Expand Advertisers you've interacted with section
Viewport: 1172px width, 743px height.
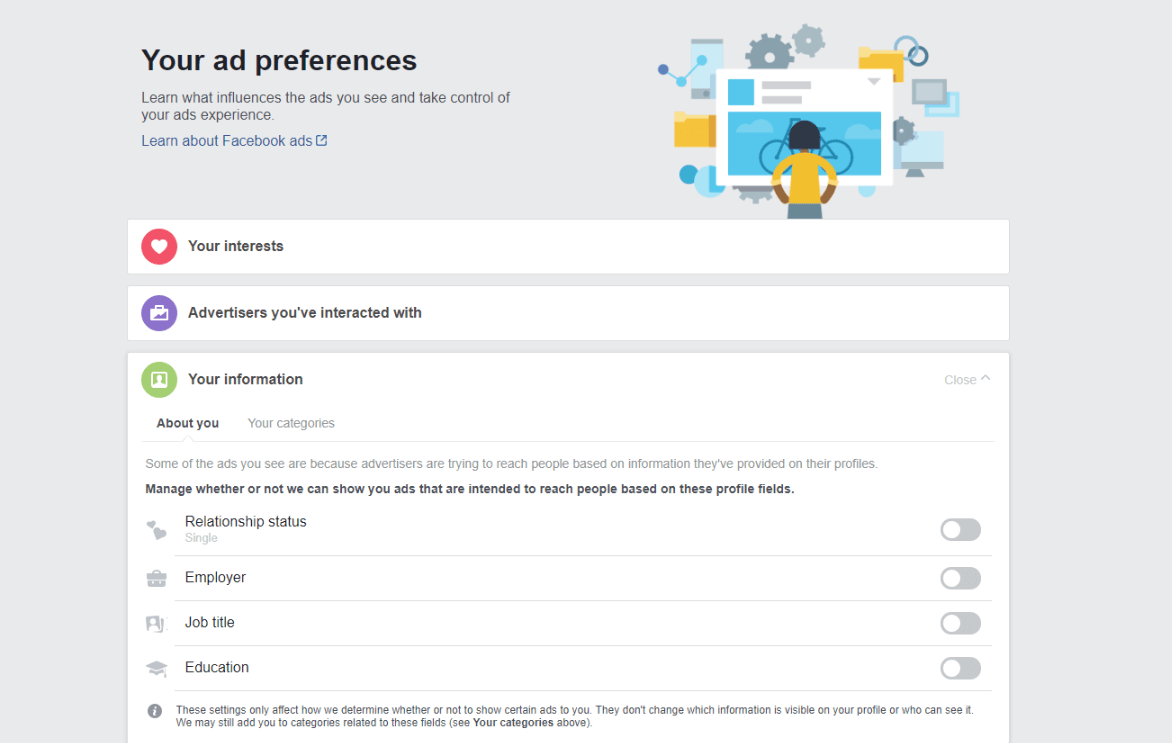click(568, 313)
